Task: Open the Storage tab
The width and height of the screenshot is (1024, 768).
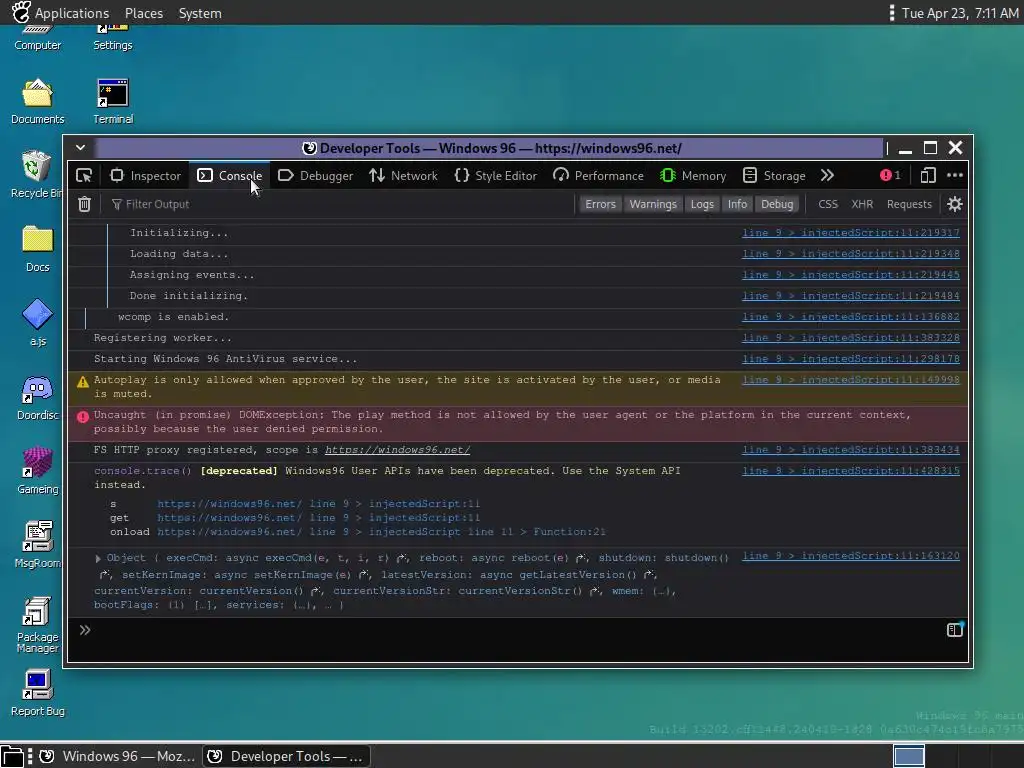Action: pyautogui.click(x=775, y=175)
